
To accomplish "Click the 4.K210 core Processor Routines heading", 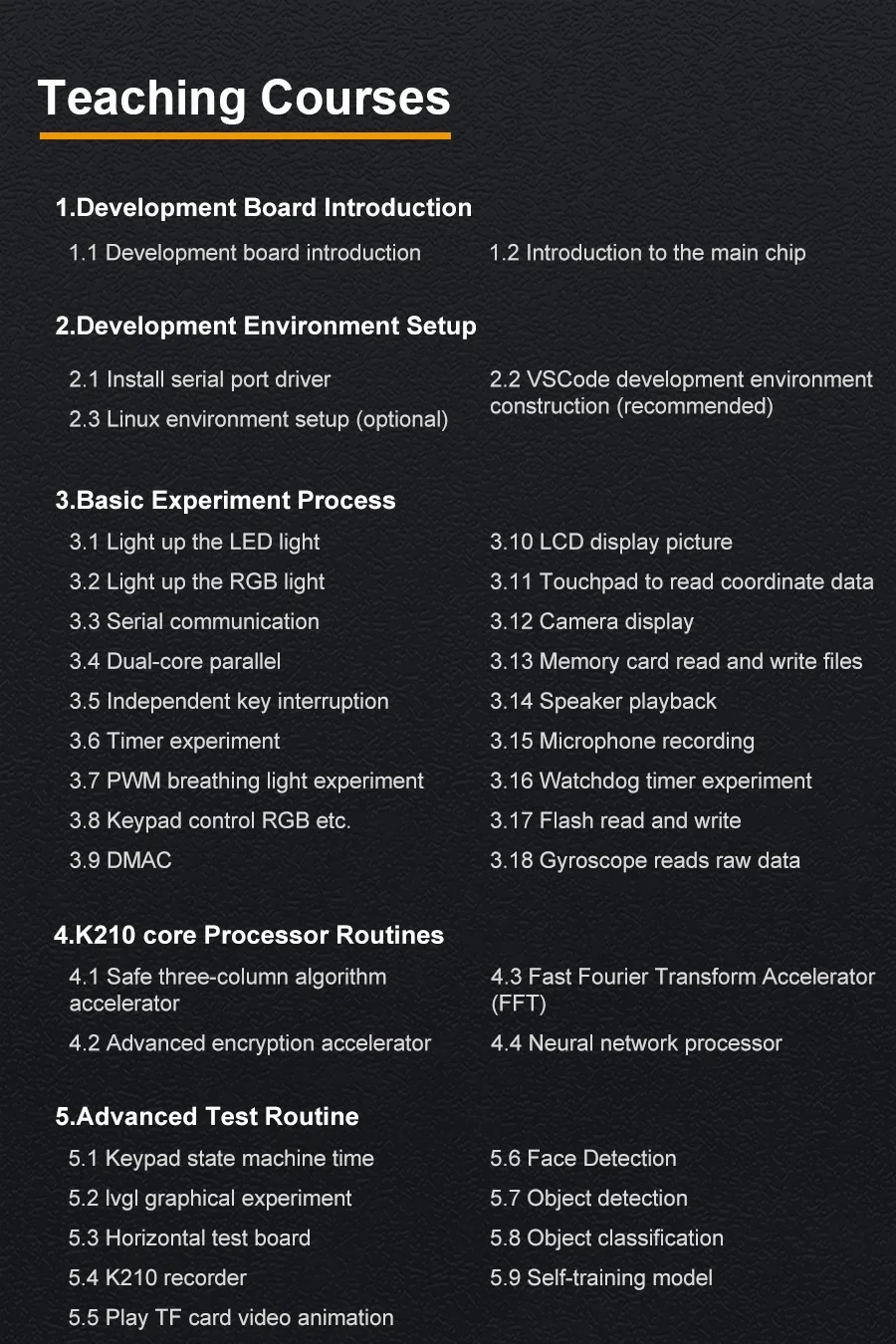I will [x=249, y=935].
